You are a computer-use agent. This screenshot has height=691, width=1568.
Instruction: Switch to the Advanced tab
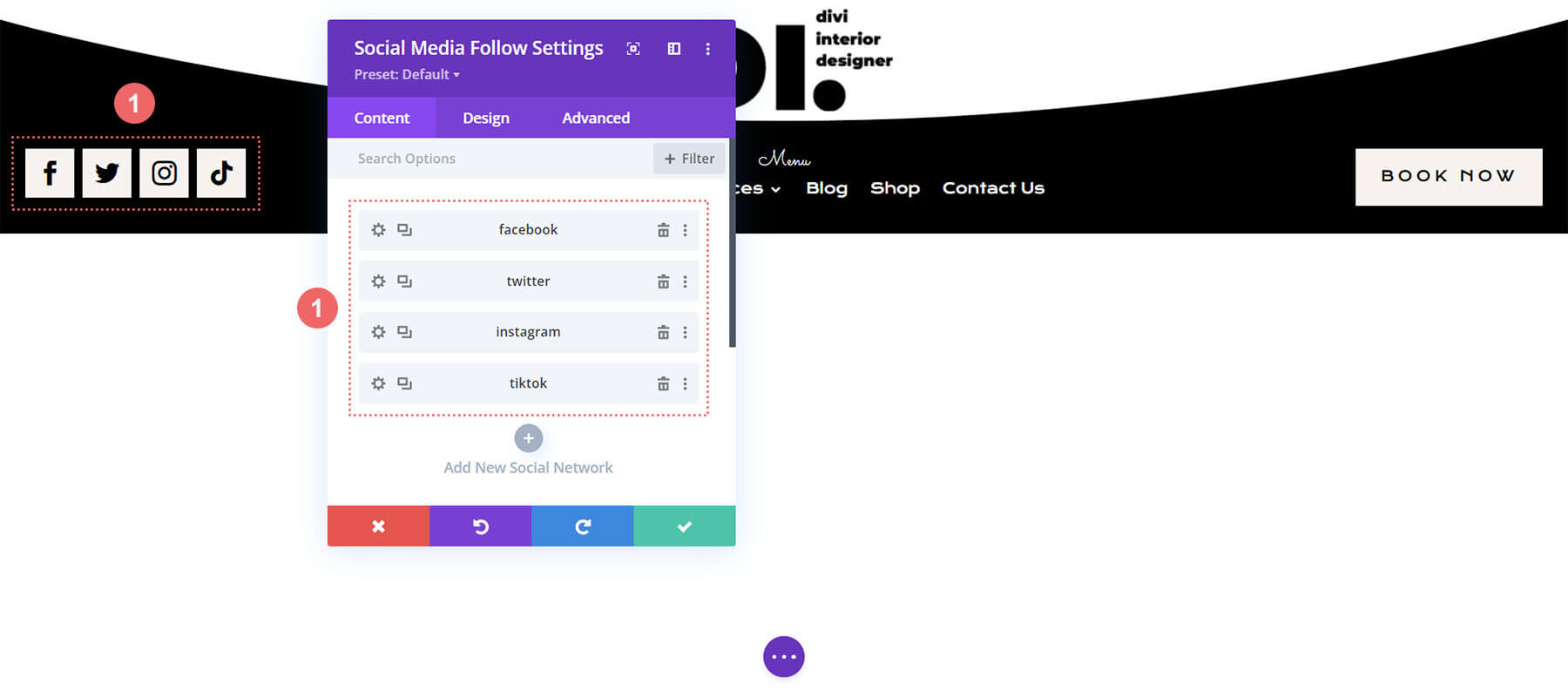(x=595, y=118)
